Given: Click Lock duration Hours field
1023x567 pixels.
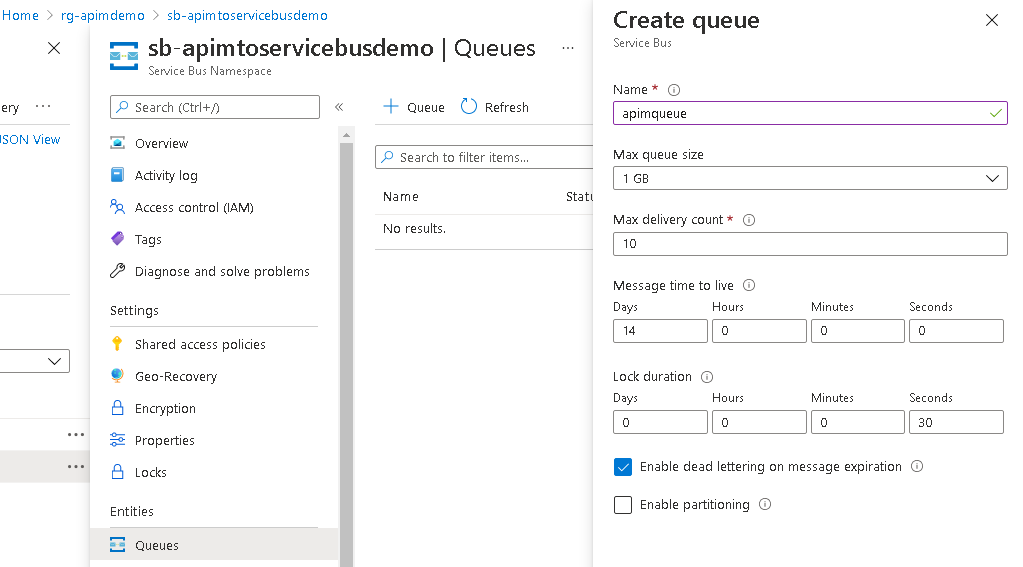Looking at the screenshot, I should click(x=759, y=422).
